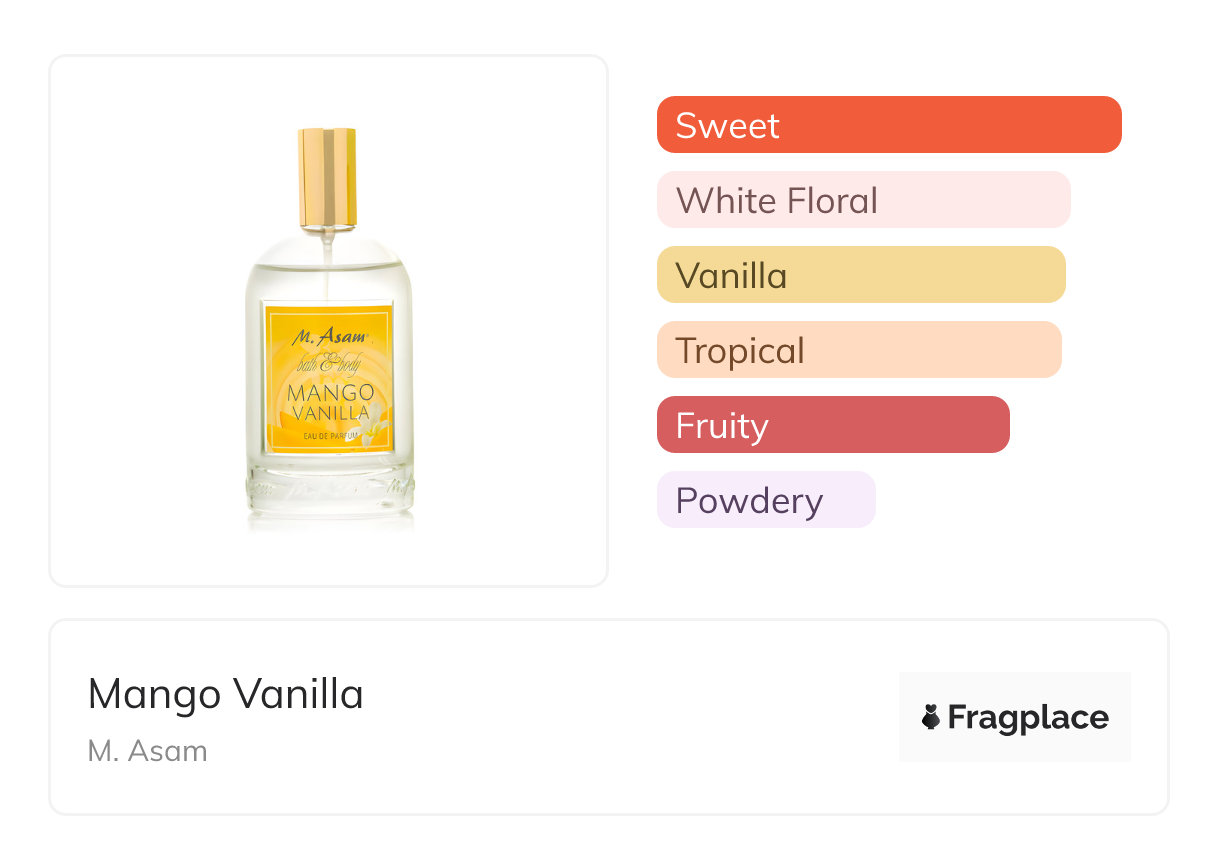Click the clear glass base of the bottle

(329, 493)
